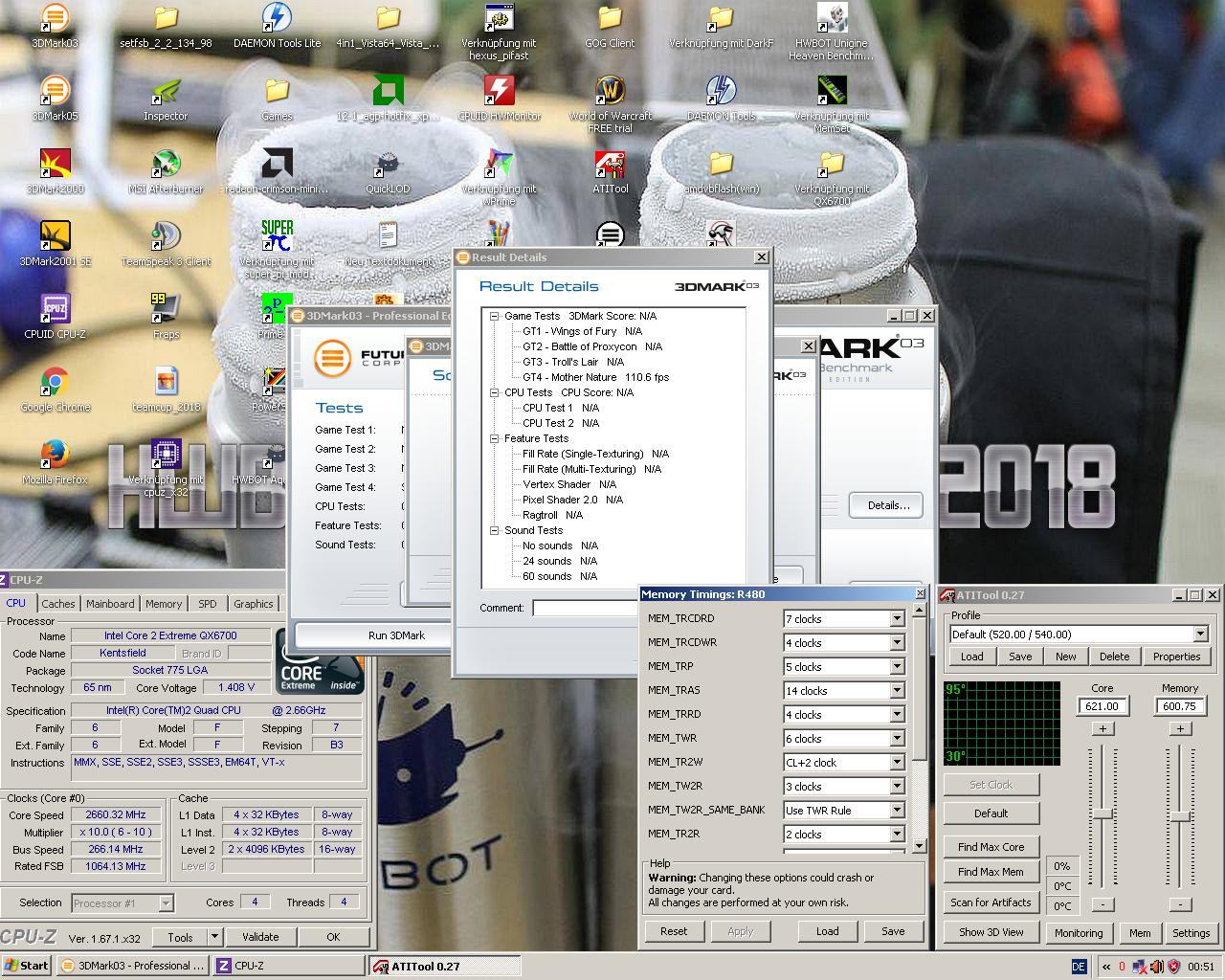Open Verknüpfung mit MemSet icon
The height and width of the screenshot is (980, 1225).
tap(832, 104)
